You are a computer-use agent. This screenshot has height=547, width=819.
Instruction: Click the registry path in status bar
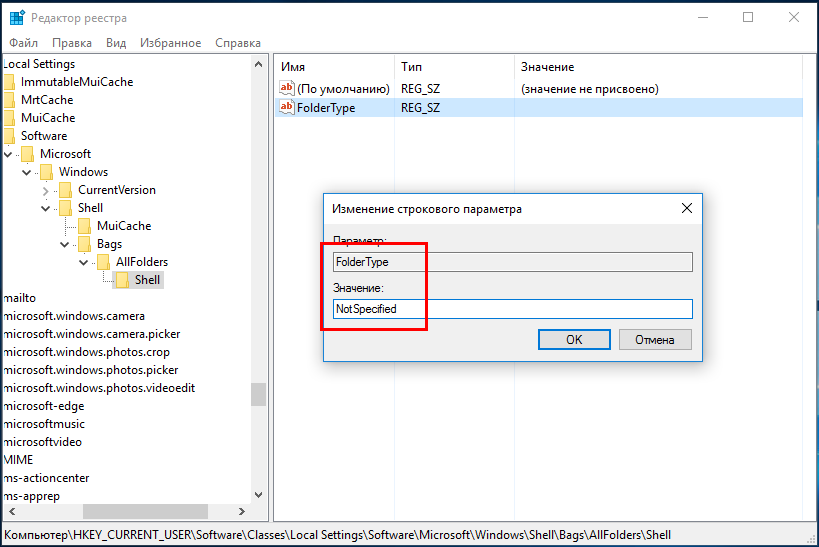(337, 535)
